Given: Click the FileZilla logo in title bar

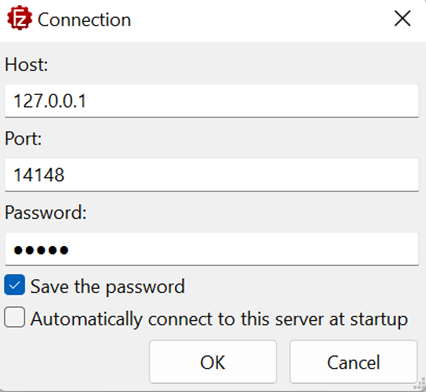Looking at the screenshot, I should (x=20, y=18).
